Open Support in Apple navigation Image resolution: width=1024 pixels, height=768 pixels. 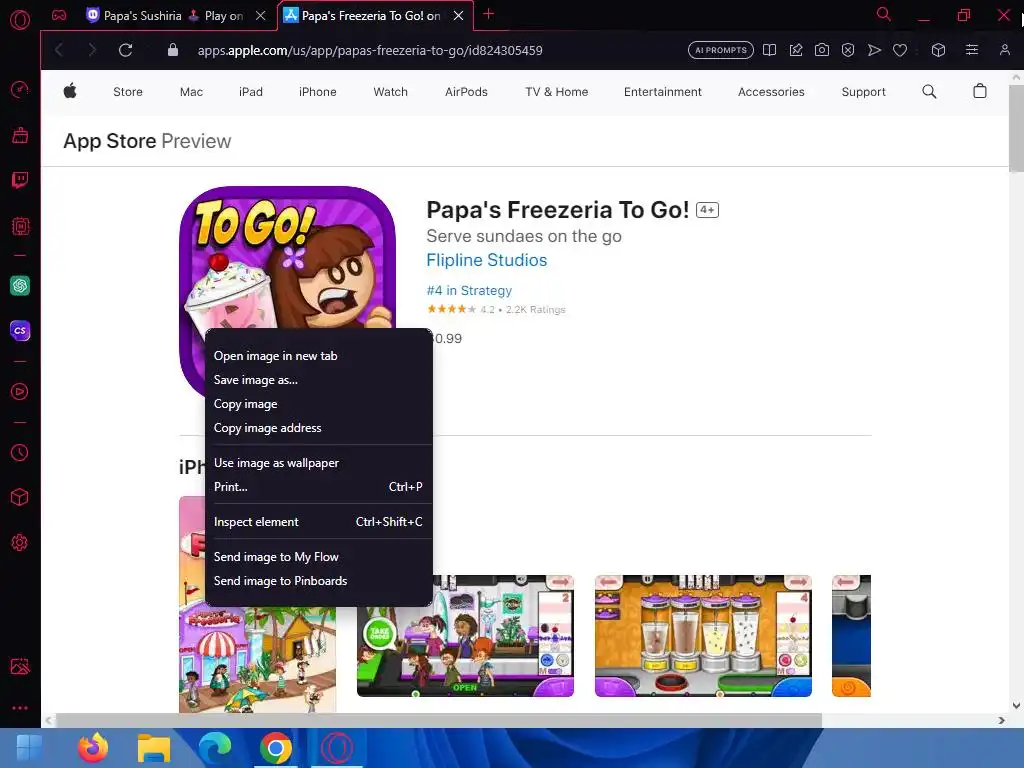(x=863, y=92)
